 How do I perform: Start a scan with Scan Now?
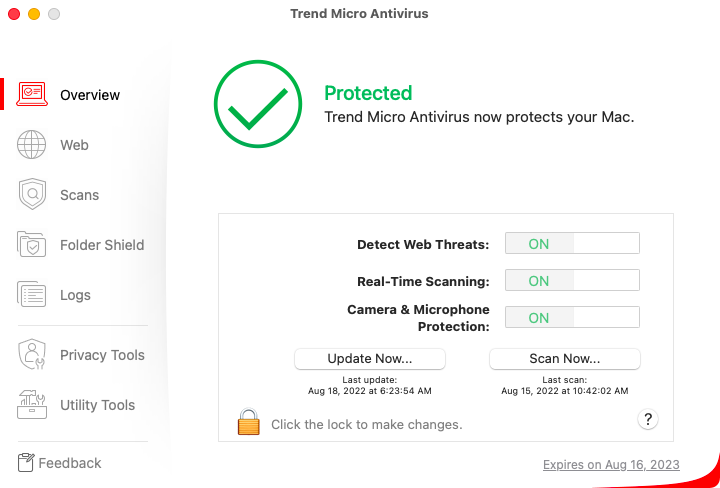click(564, 358)
